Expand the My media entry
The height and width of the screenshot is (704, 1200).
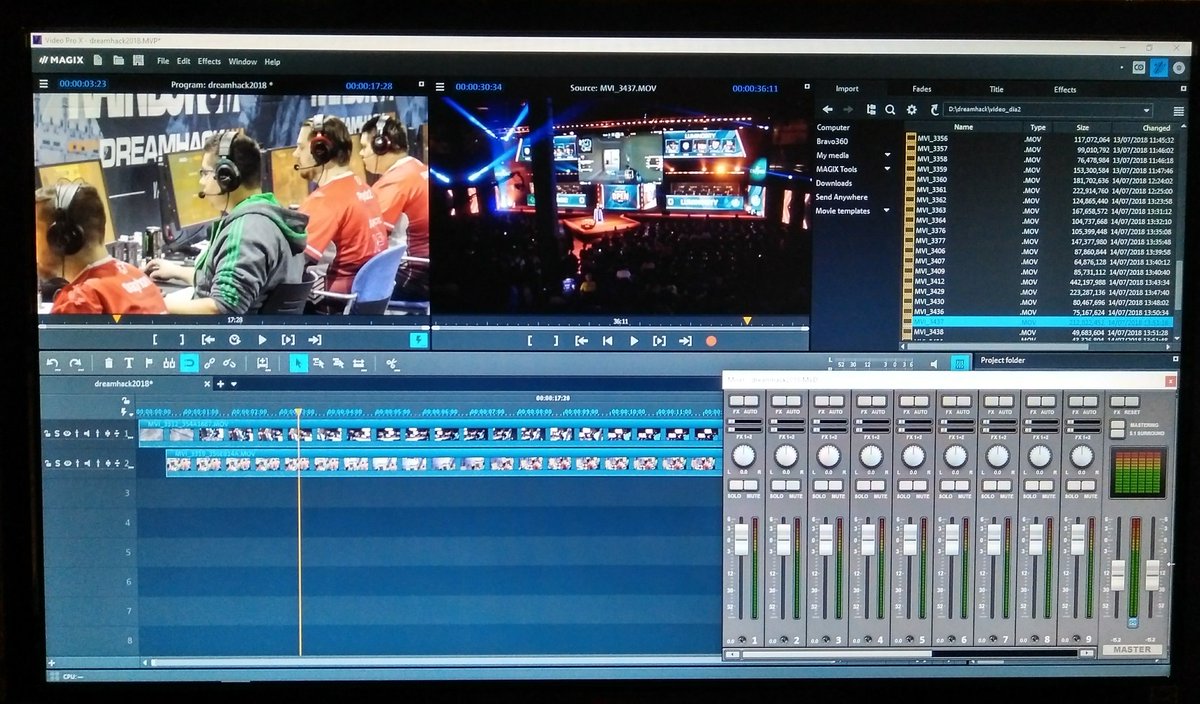(x=887, y=155)
